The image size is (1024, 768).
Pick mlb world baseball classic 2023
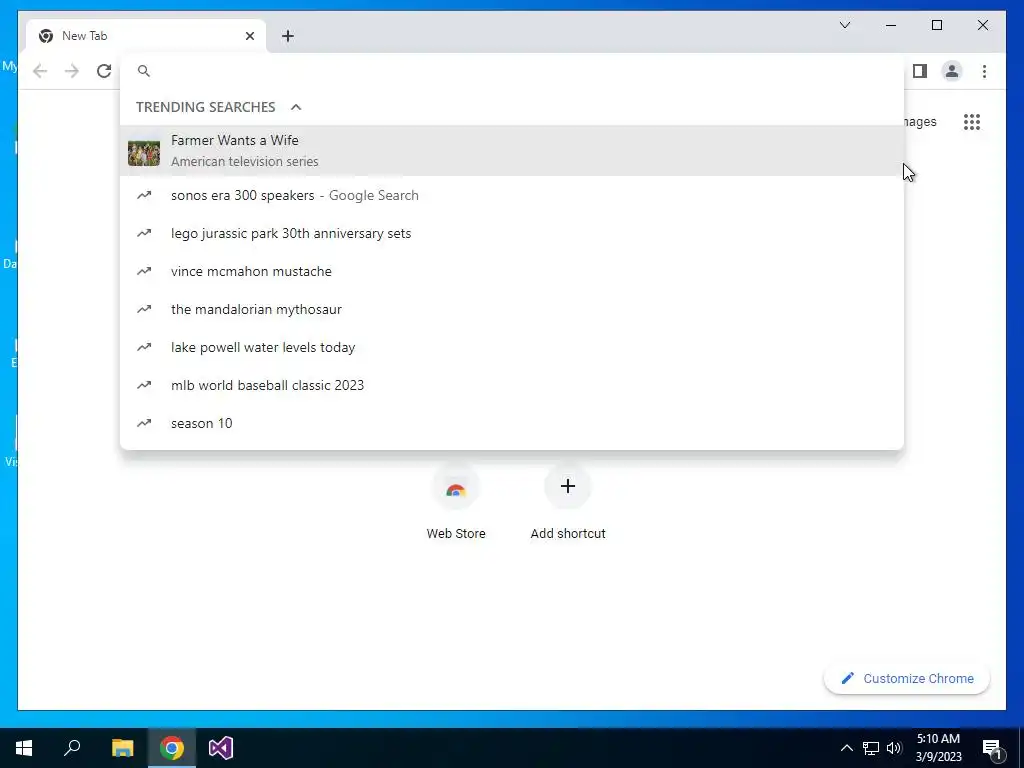512,385
